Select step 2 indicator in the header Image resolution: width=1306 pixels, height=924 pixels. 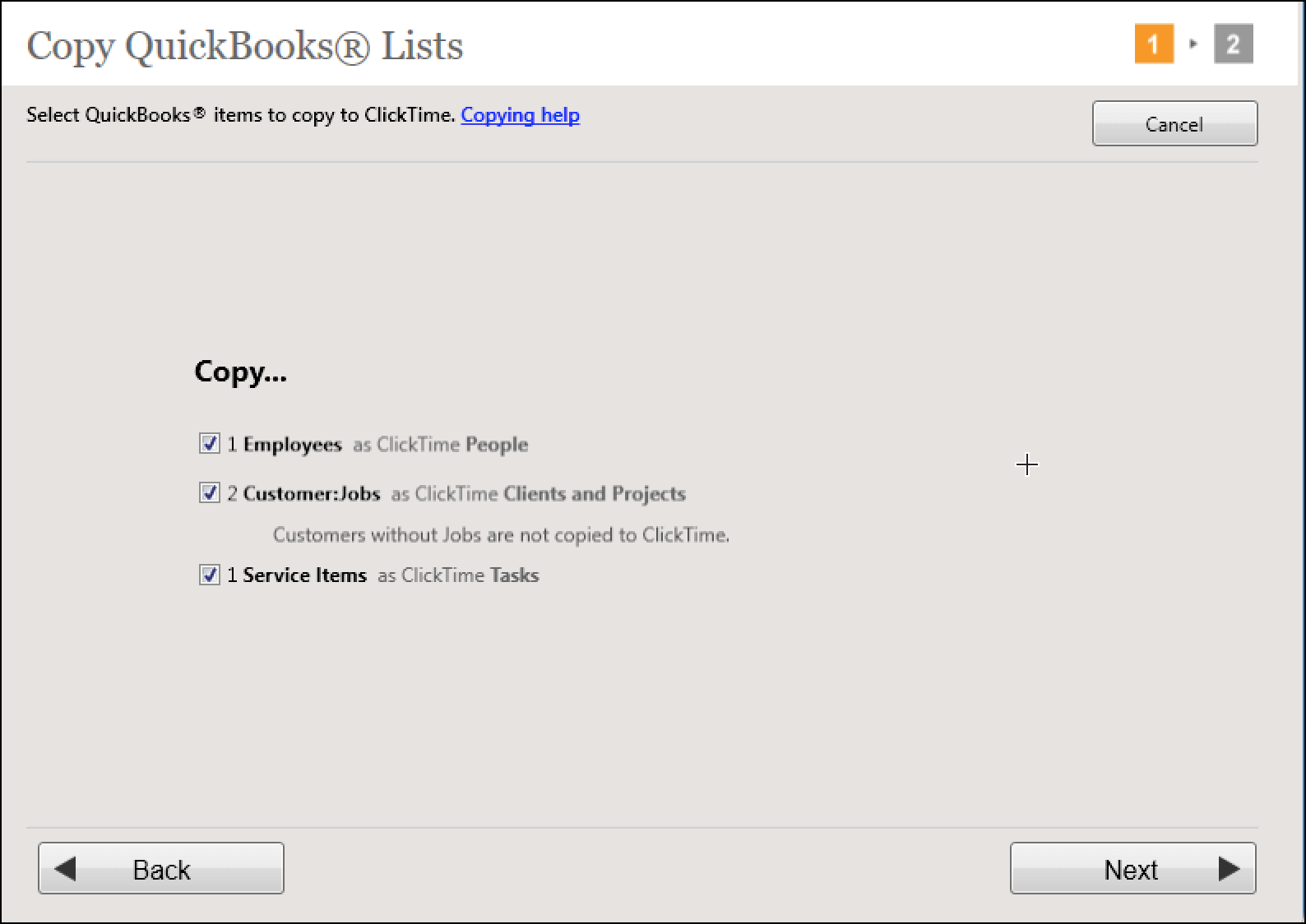tap(1233, 44)
